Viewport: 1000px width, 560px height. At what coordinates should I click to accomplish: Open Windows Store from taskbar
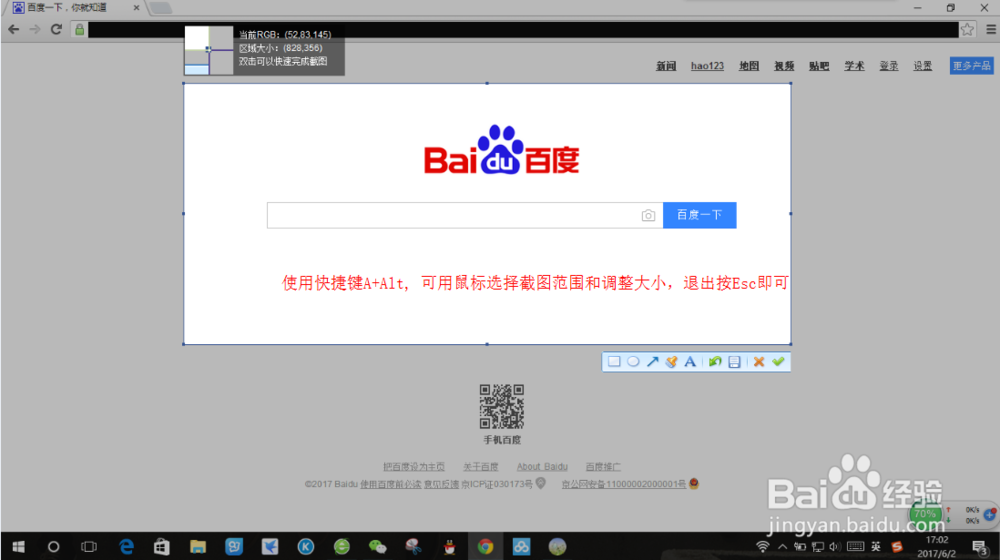pos(161,547)
